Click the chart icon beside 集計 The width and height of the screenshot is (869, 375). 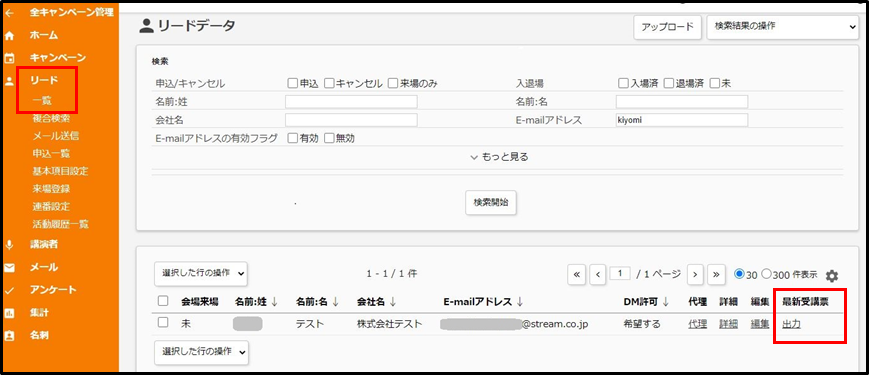9,313
